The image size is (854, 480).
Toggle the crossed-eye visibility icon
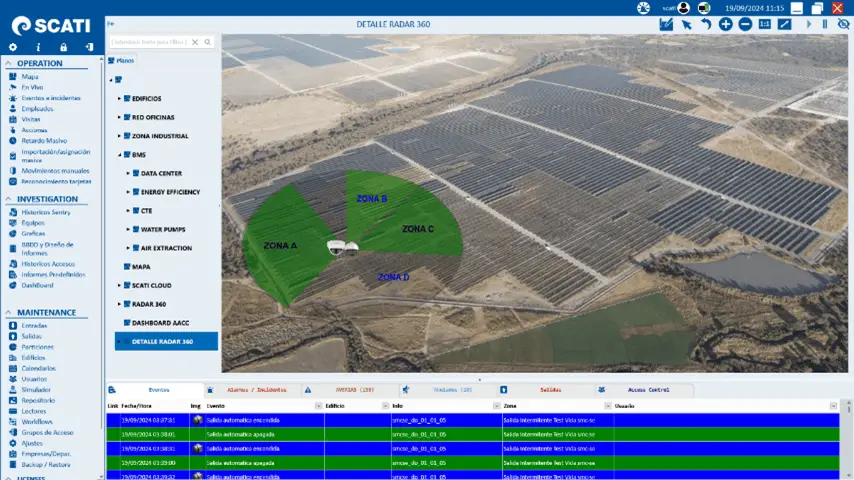[843, 24]
